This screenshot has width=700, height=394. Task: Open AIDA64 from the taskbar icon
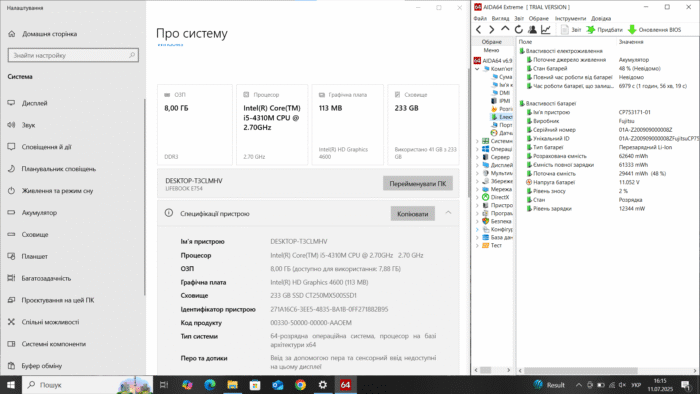click(345, 385)
